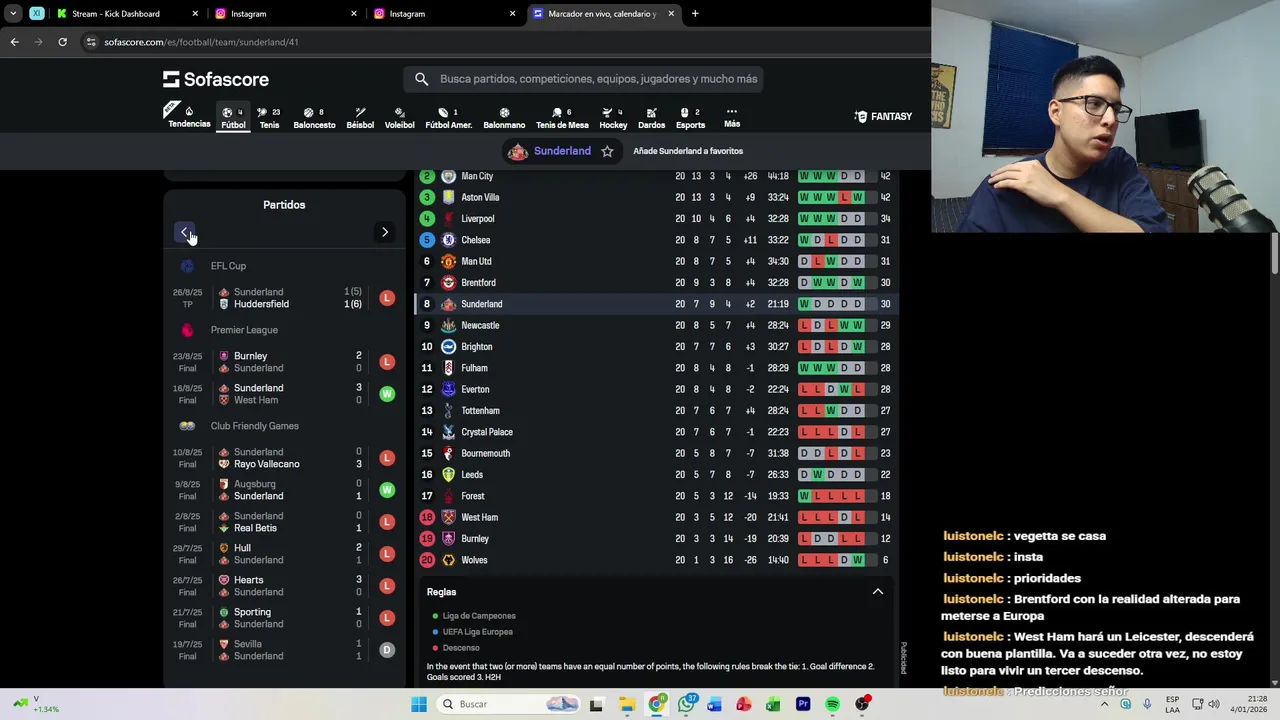This screenshot has width=1280, height=720.
Task: Select Chelsea in the standings
Action: coord(656,240)
